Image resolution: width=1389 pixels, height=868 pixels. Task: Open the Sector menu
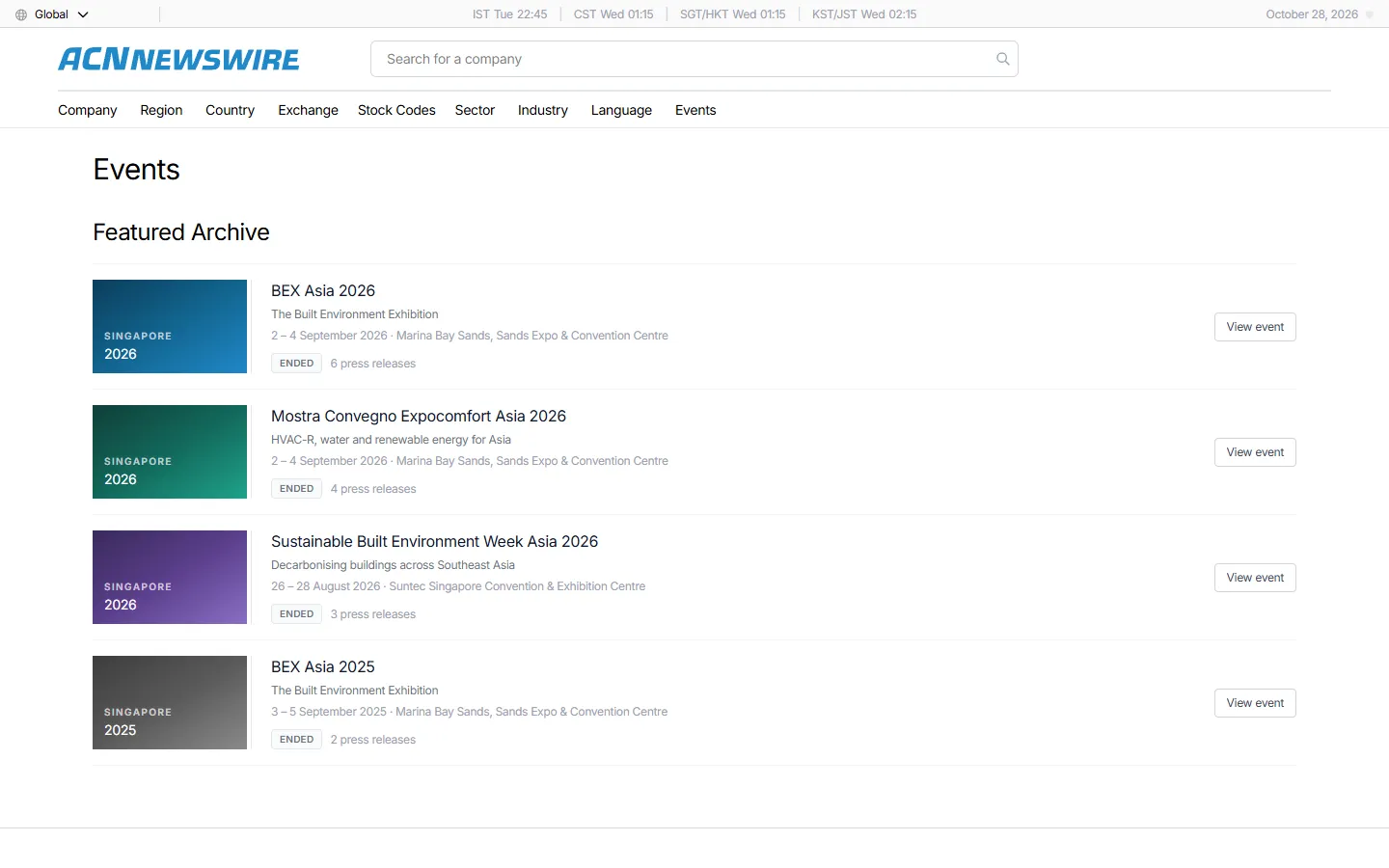475,110
